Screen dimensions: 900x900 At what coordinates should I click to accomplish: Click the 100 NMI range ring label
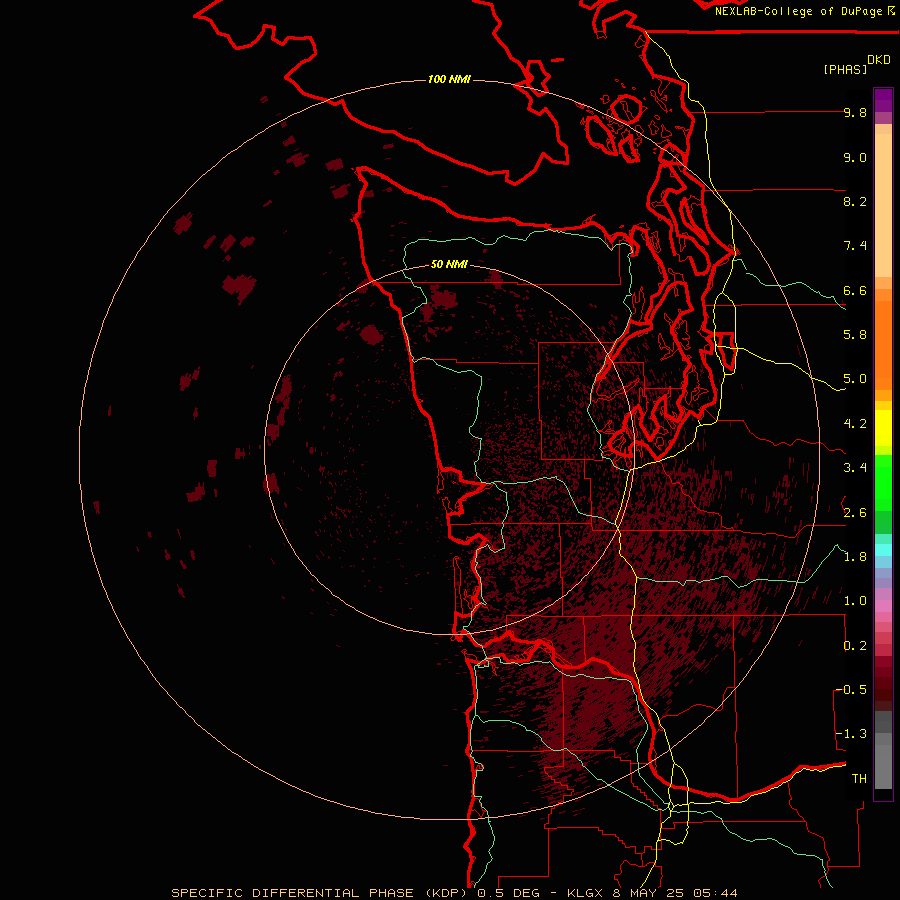point(449,79)
